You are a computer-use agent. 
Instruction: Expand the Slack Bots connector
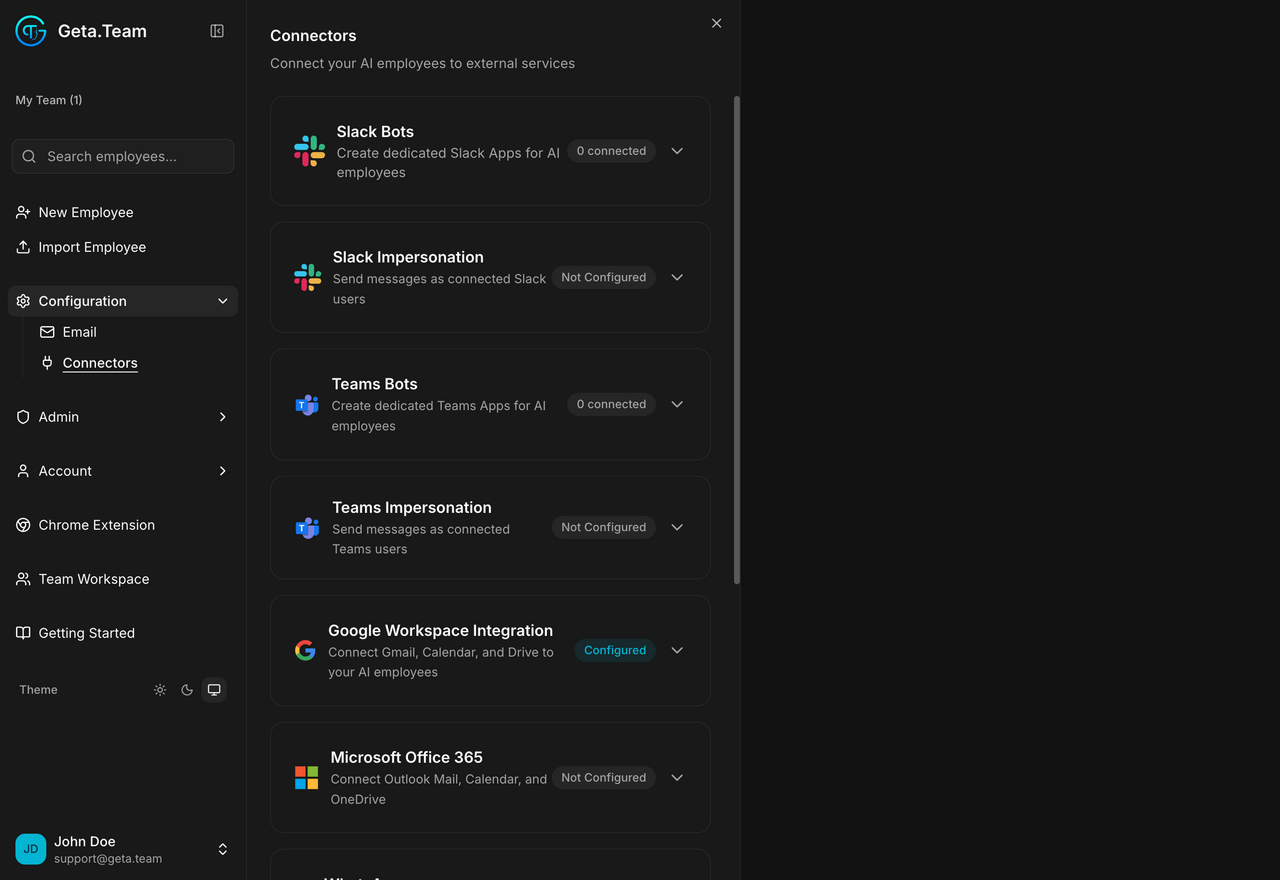pos(677,151)
